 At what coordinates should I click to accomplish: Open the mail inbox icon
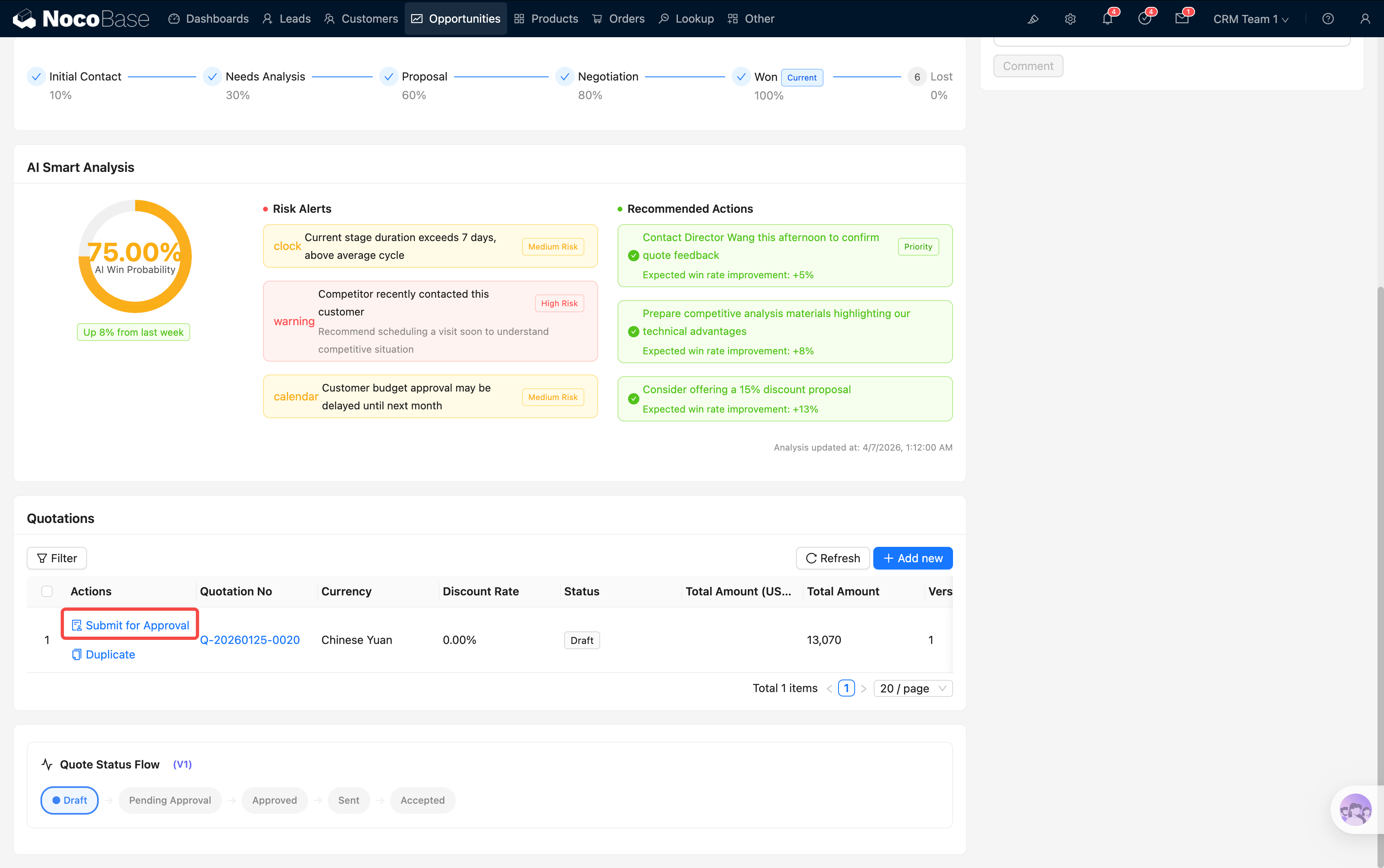tap(1181, 19)
